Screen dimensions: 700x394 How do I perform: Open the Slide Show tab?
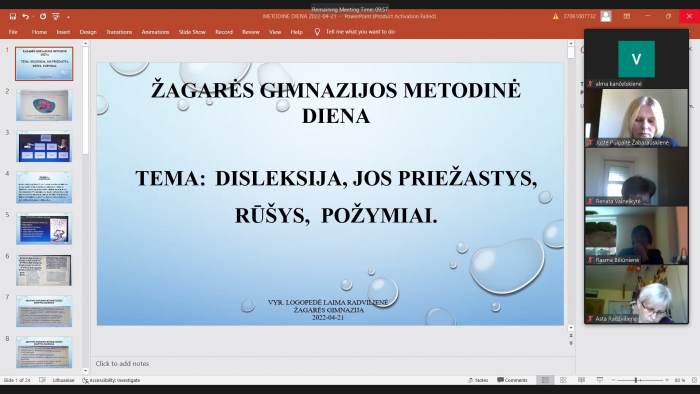pos(192,32)
